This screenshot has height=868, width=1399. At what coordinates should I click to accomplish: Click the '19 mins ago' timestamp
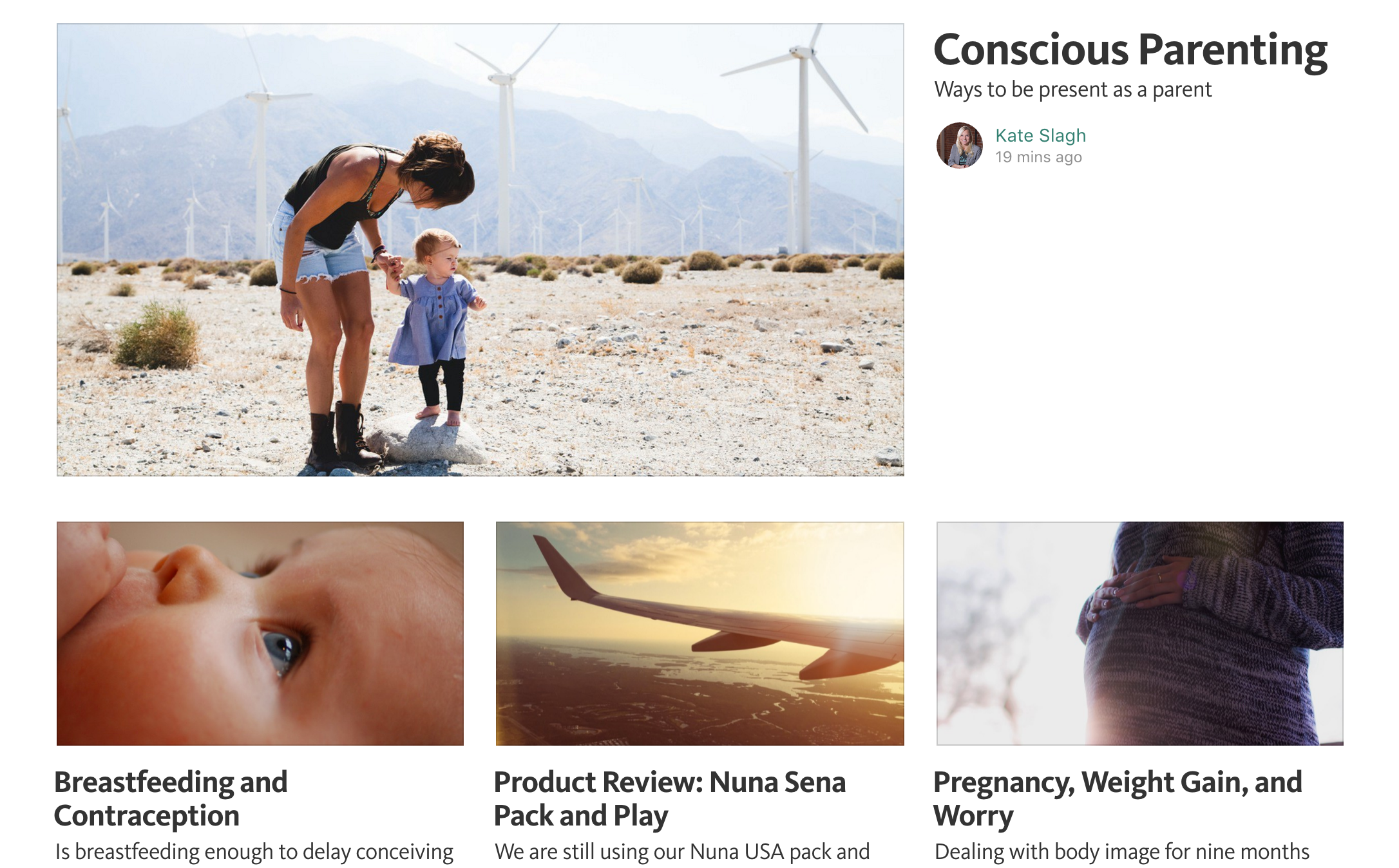click(x=1038, y=157)
